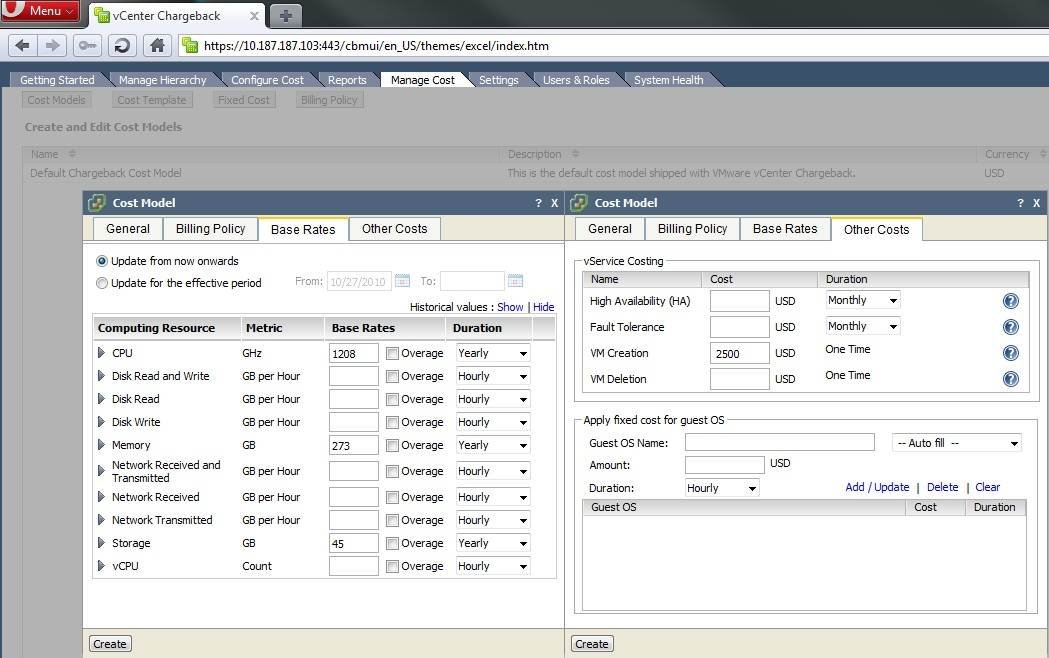
Task: Open the Auto fill dropdown
Action: pyautogui.click(x=956, y=443)
